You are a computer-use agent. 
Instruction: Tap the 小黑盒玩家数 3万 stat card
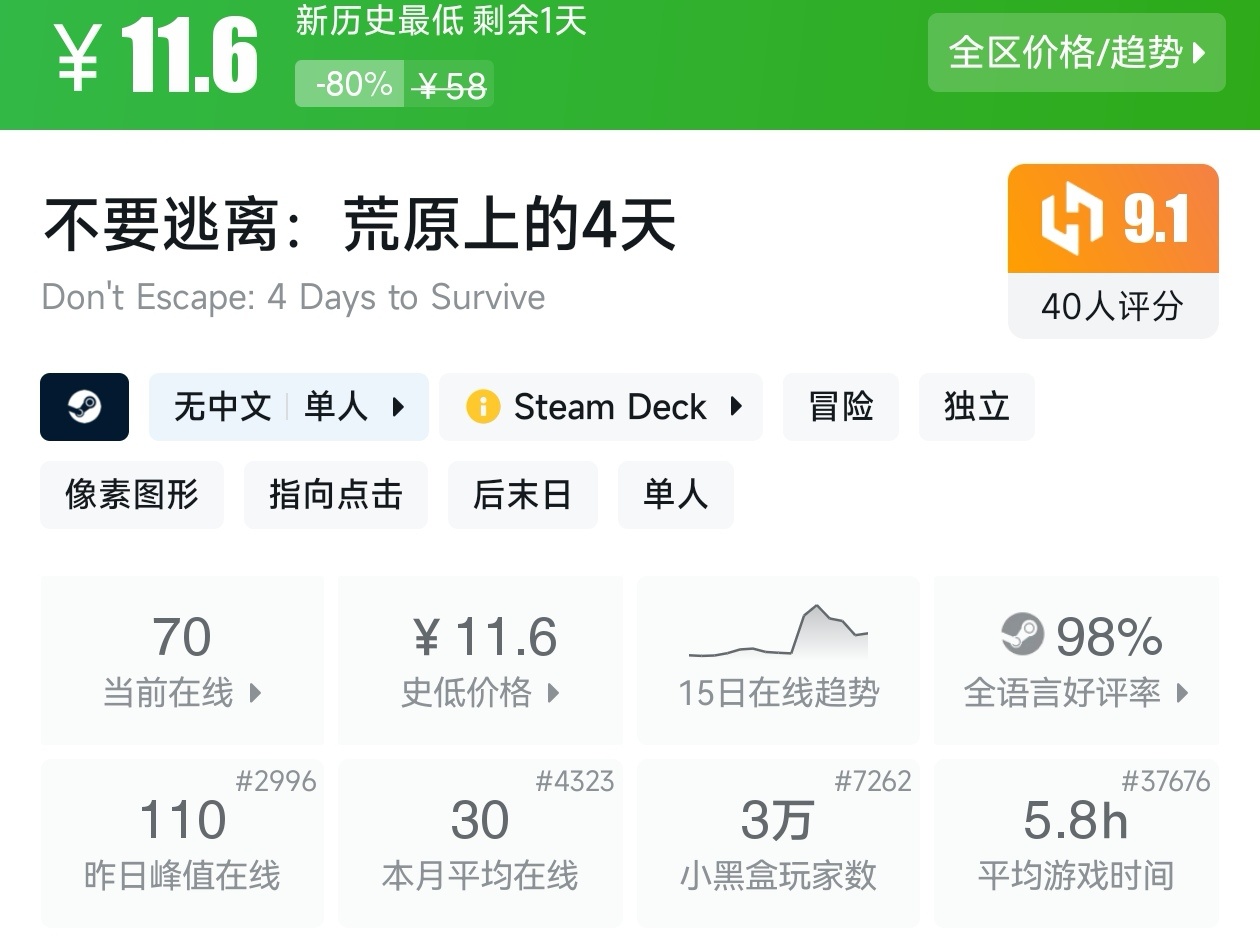pos(778,843)
